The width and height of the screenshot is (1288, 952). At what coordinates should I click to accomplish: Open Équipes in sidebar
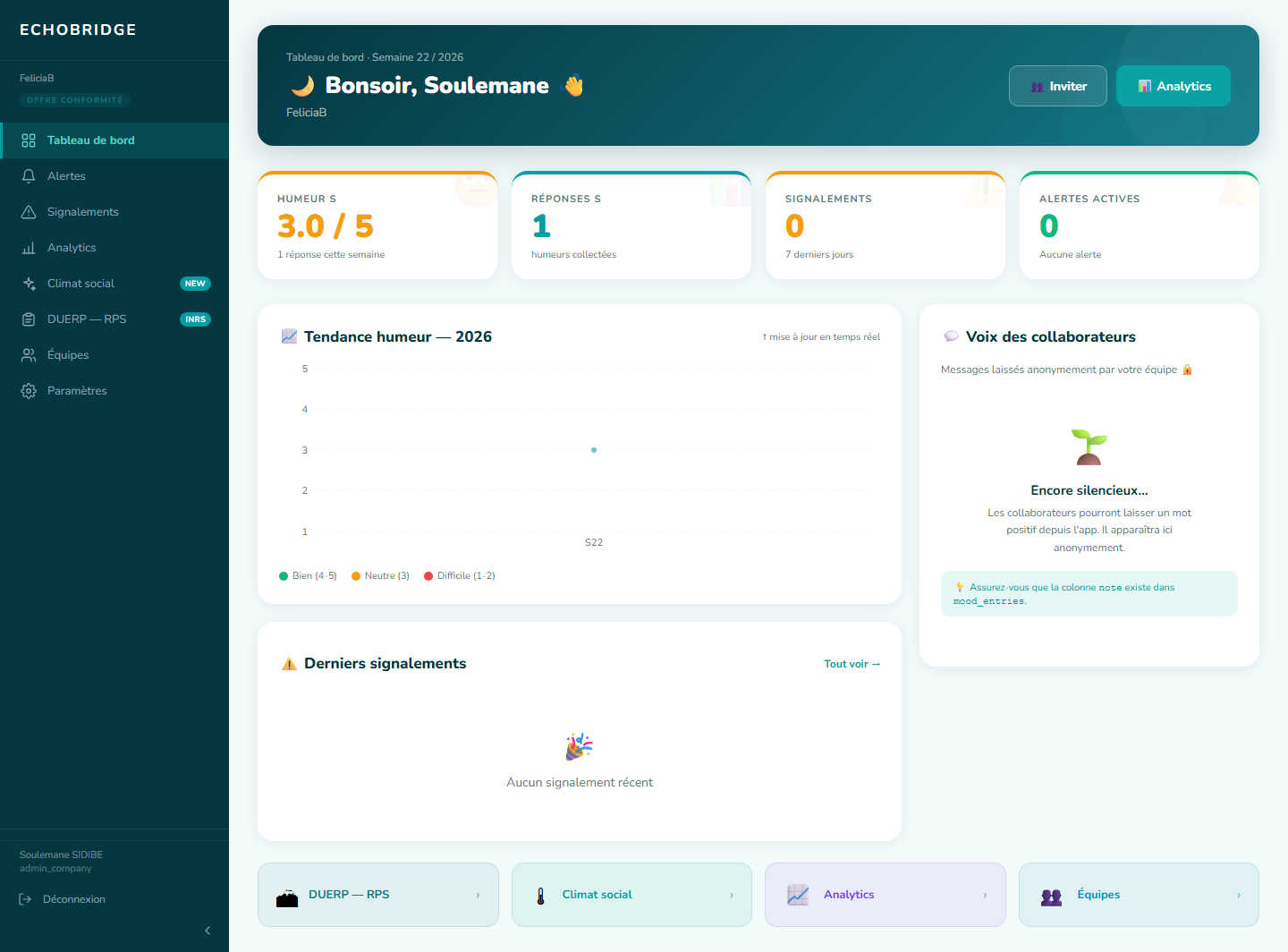coord(114,355)
